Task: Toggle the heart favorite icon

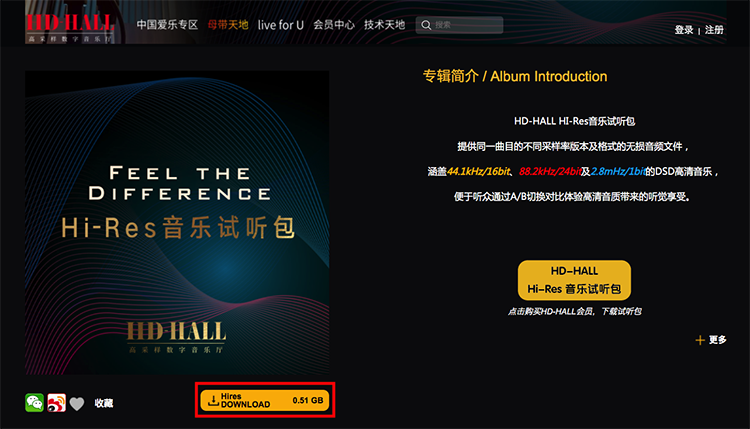Action: [77, 404]
